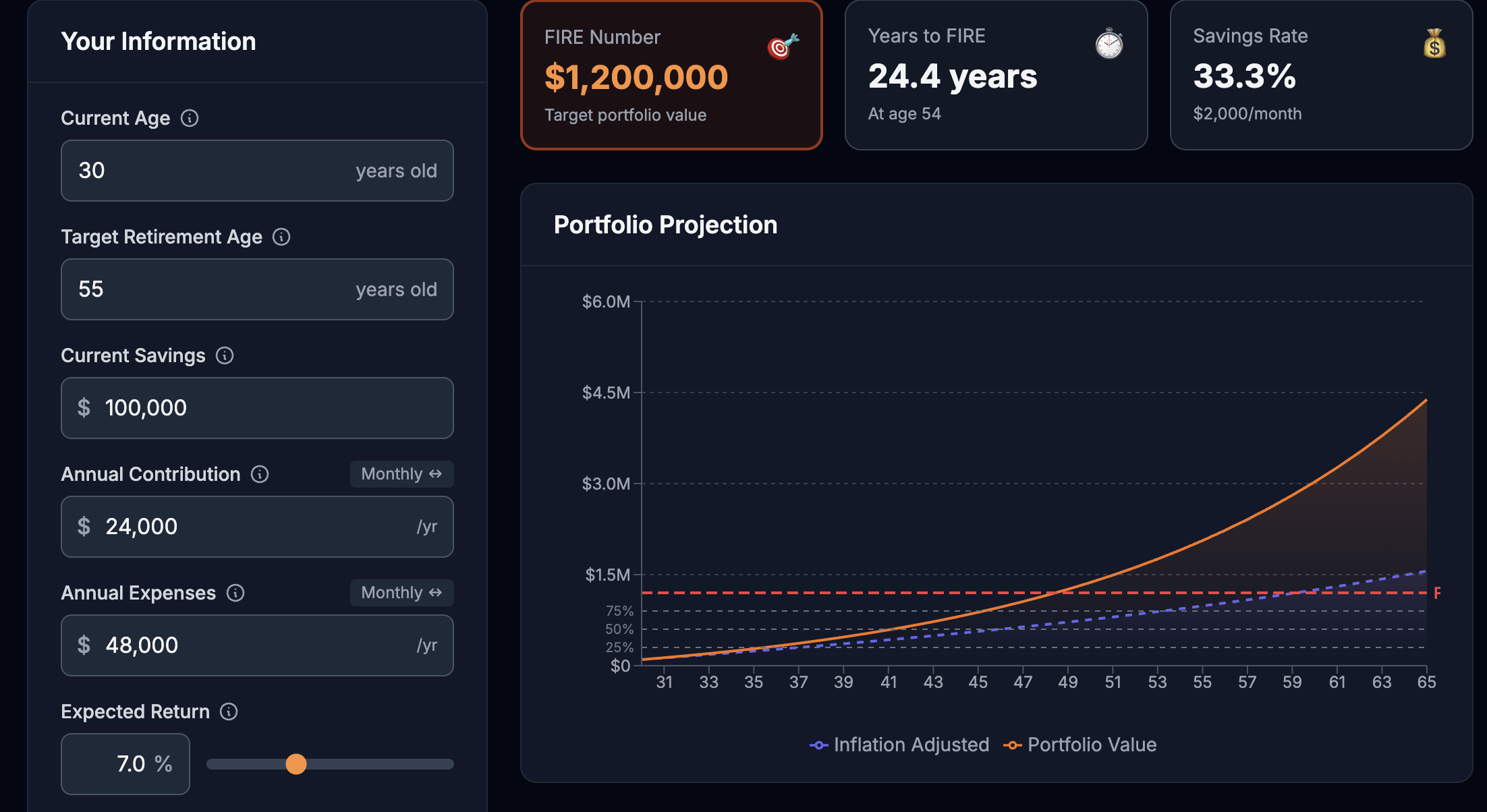
Task: Click the Current Savings amount field
Action: pos(256,408)
